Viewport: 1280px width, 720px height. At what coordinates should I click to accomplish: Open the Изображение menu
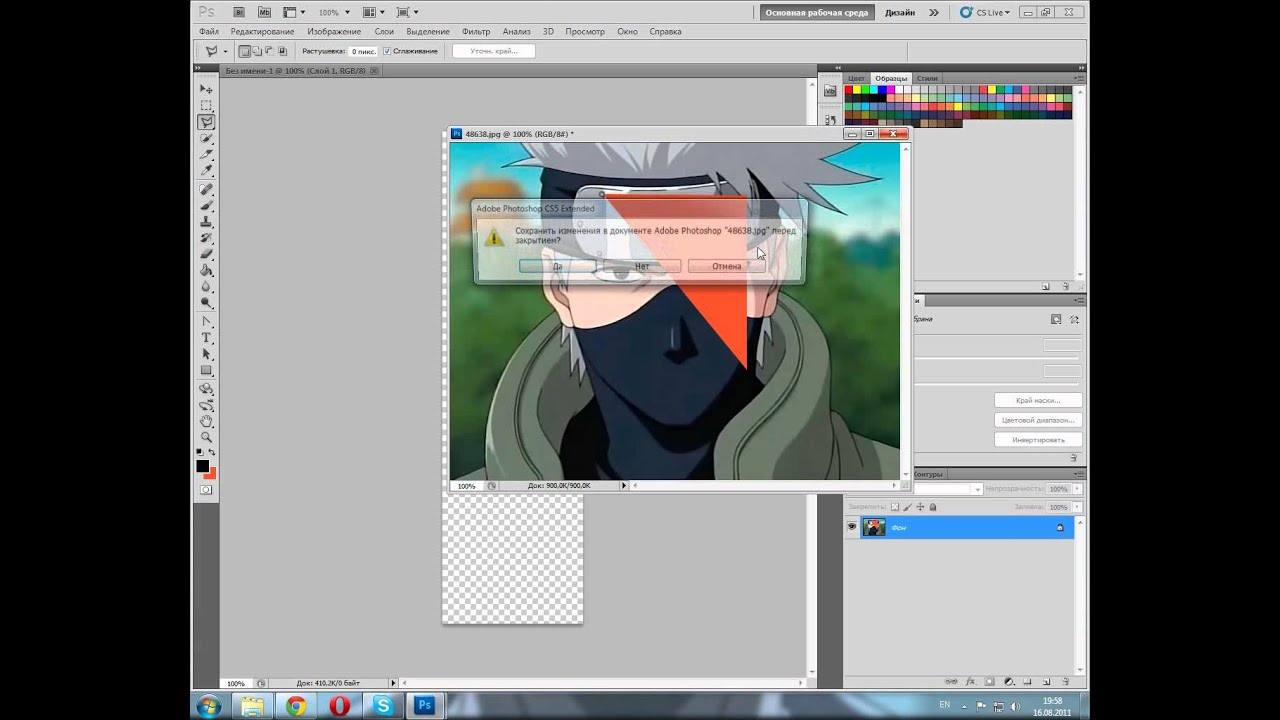click(x=334, y=31)
